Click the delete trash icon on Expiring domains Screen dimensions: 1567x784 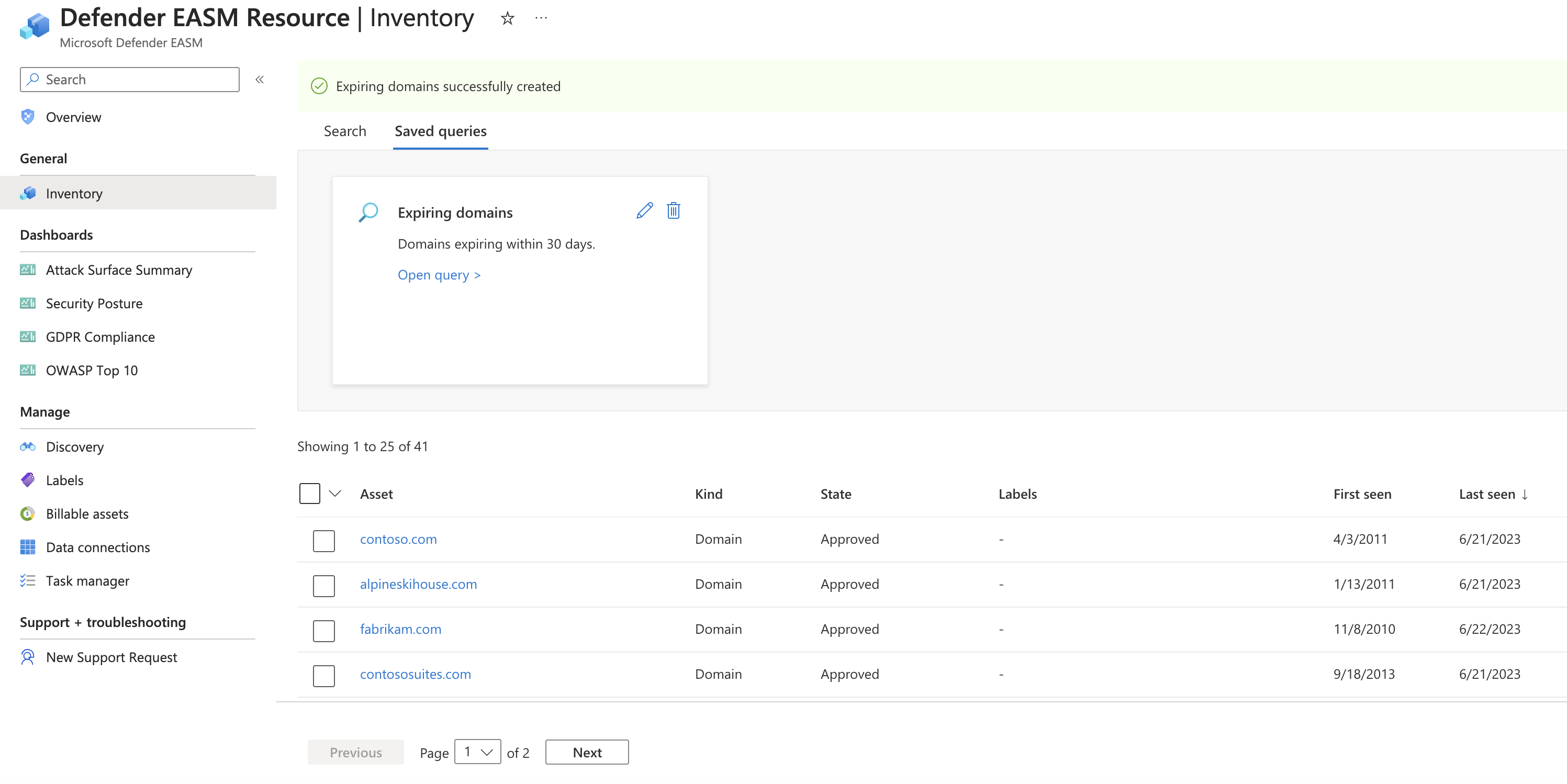click(673, 211)
